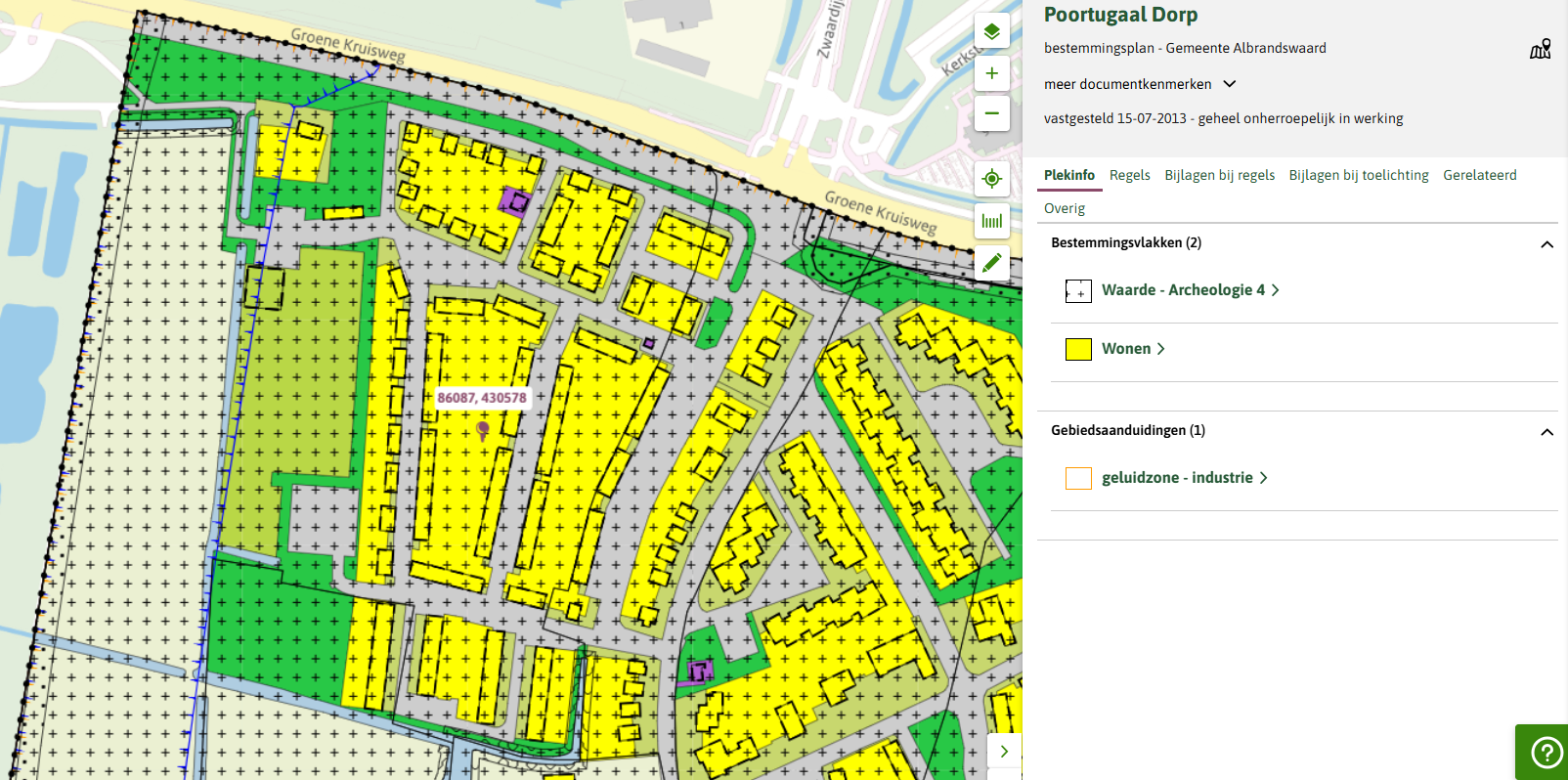Open the map layers button

coord(991,31)
